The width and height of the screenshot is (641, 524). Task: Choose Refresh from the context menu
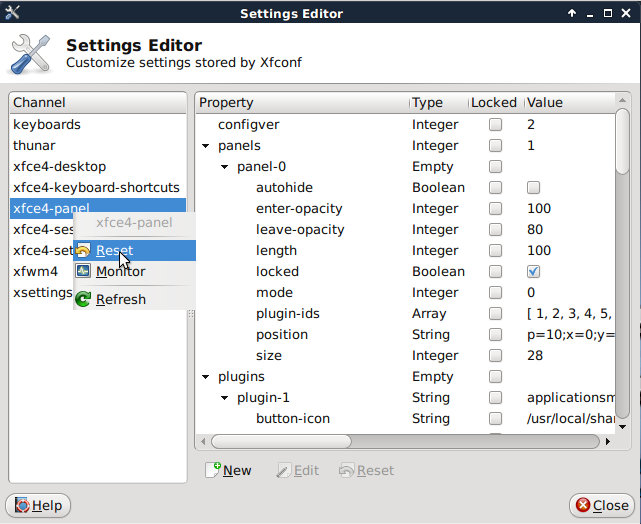134,299
